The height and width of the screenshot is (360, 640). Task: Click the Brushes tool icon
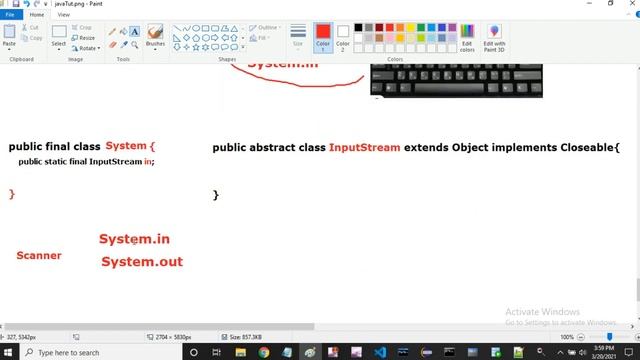click(x=155, y=31)
